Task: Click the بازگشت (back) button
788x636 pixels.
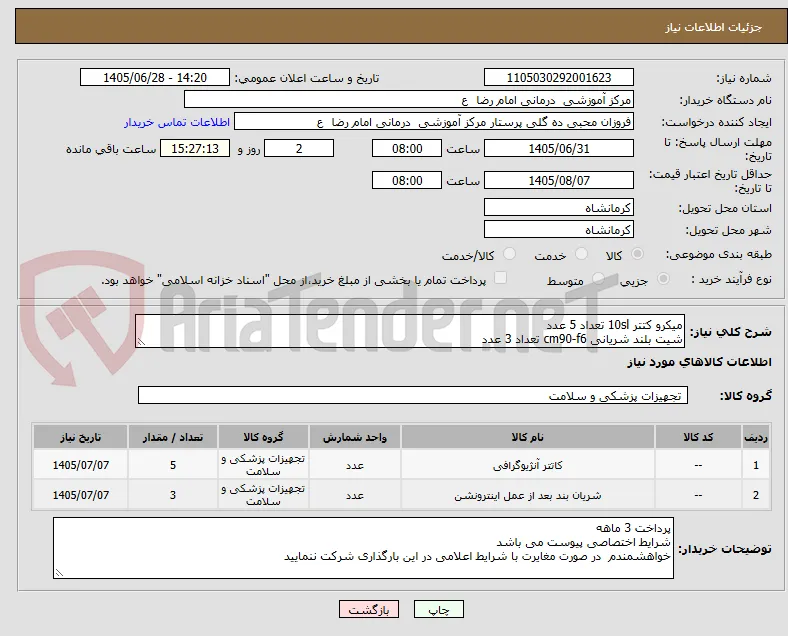Action: [369, 609]
